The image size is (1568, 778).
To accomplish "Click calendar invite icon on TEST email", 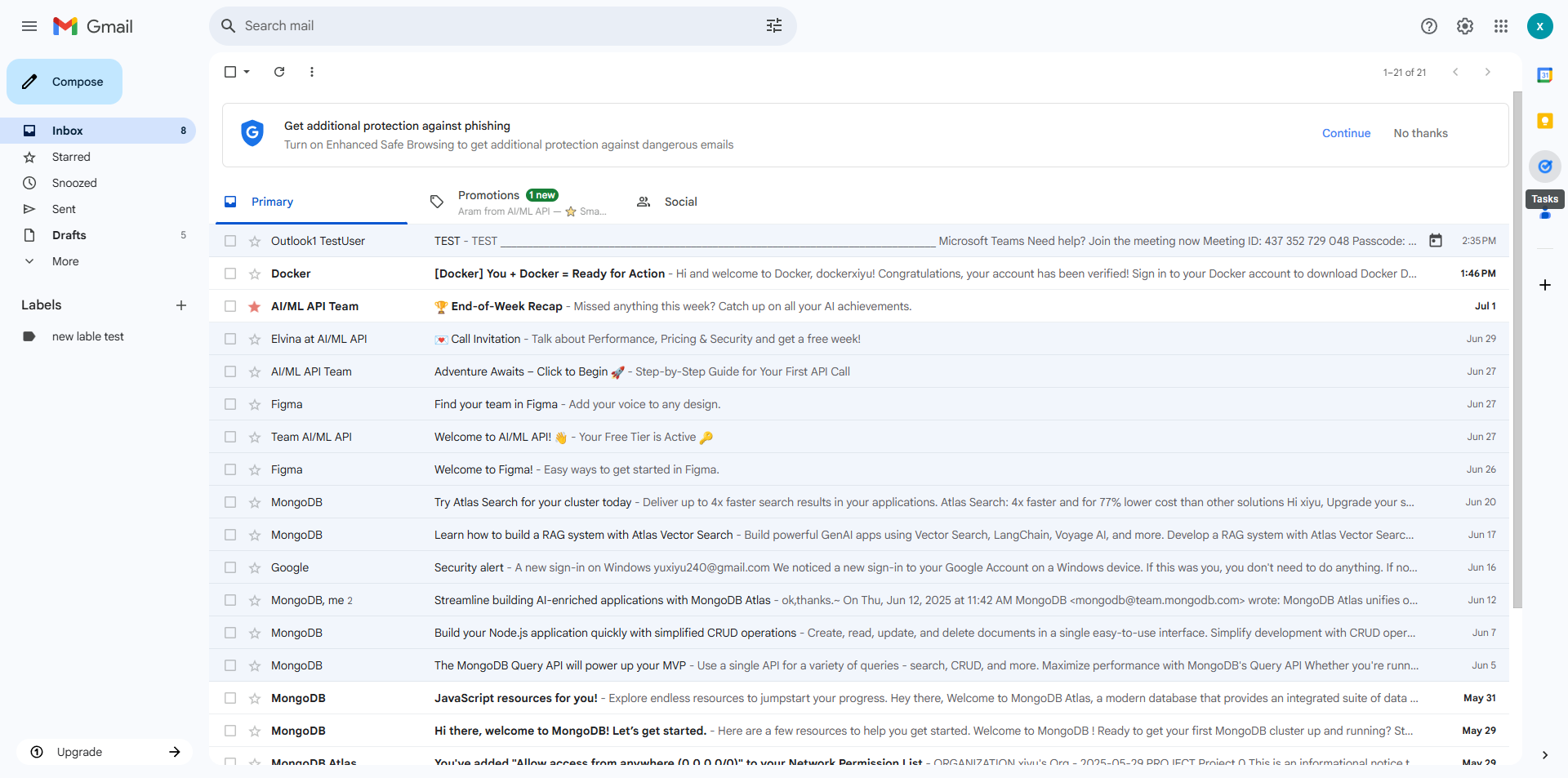I will [x=1436, y=241].
